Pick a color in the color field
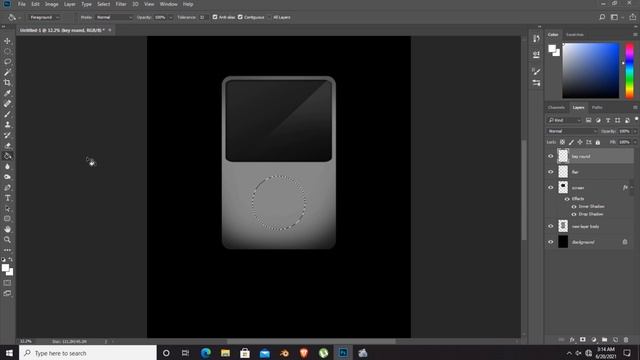This screenshot has height=360, width=640. click(x=591, y=71)
